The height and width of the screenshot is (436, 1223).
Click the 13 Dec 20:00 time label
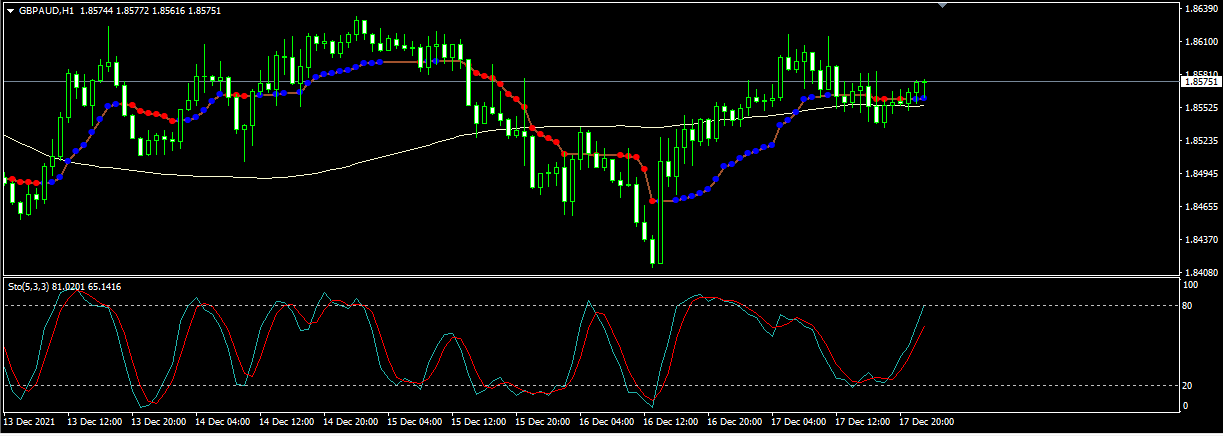(158, 422)
